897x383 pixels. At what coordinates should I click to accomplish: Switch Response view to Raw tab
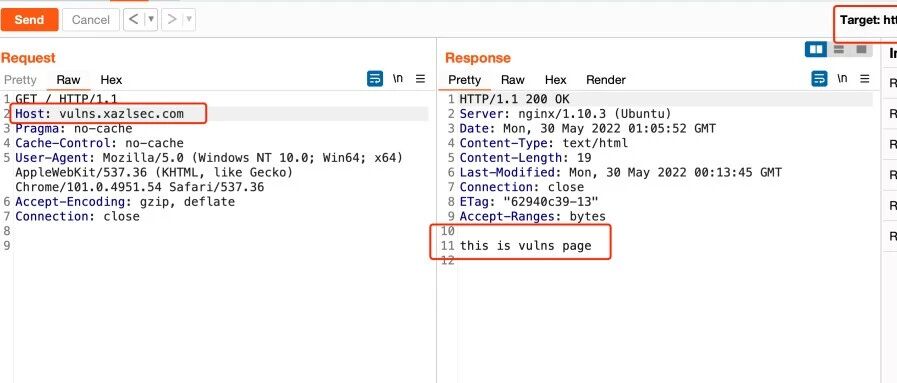(x=513, y=79)
